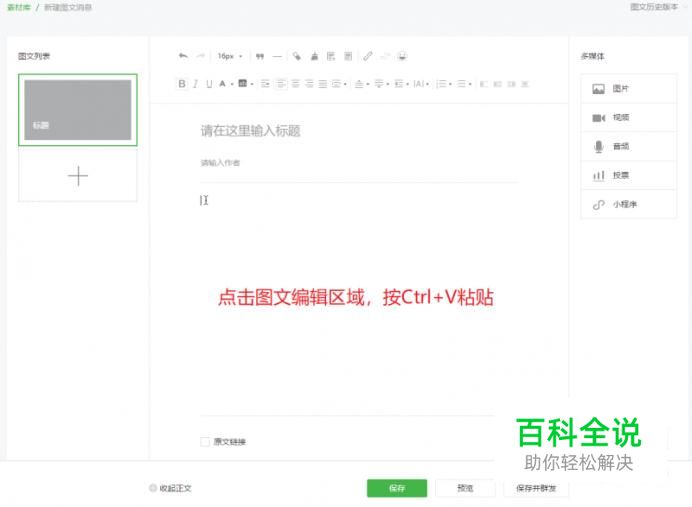692x507 pixels.
Task: Insert a horizontal divider line
Action: tap(277, 56)
